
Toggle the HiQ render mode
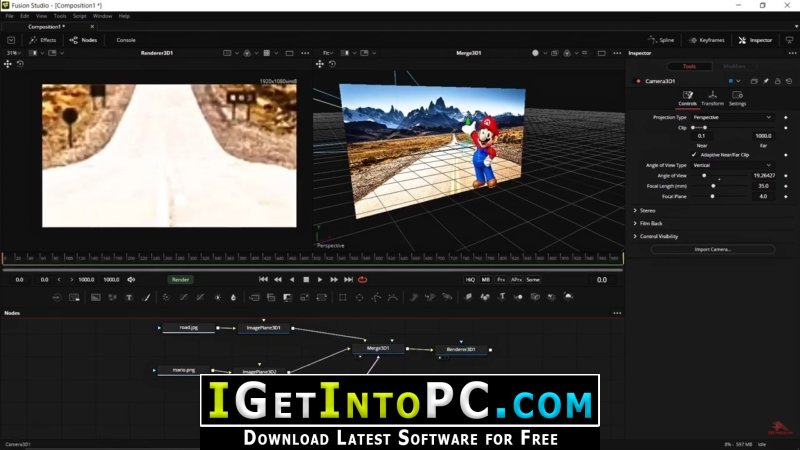point(470,280)
